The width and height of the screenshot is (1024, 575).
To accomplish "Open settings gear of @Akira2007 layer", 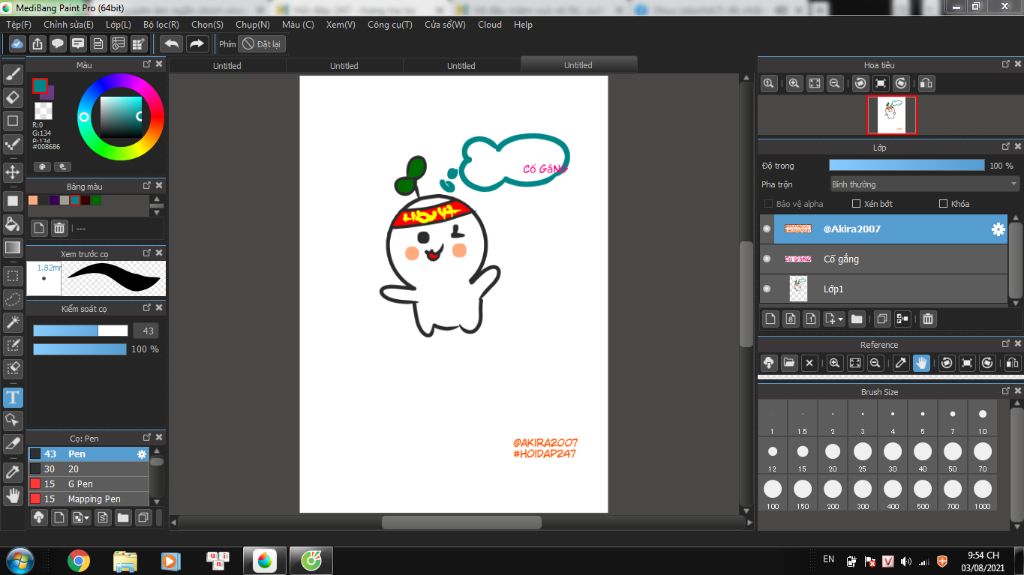I will point(998,229).
